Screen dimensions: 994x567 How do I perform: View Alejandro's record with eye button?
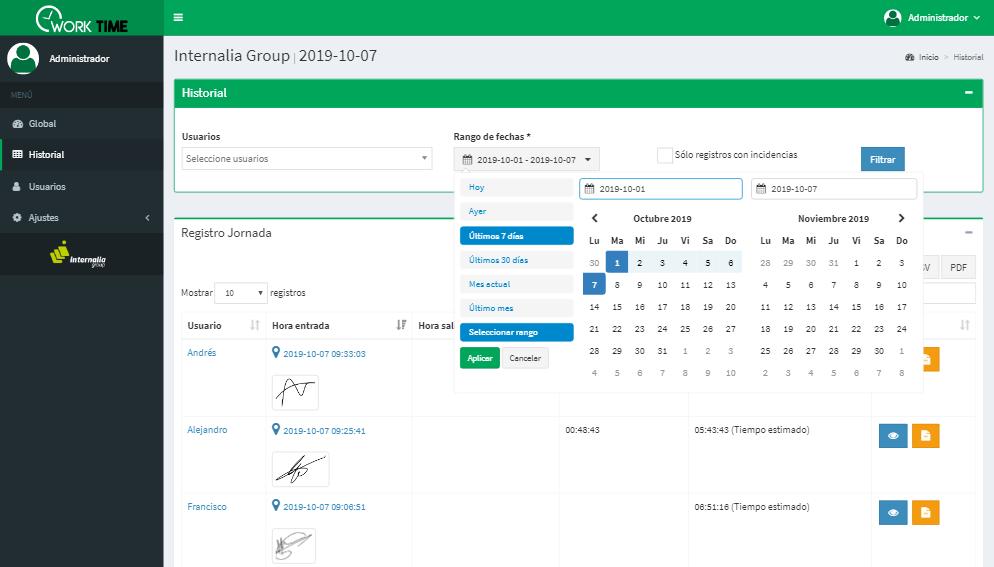tap(893, 436)
